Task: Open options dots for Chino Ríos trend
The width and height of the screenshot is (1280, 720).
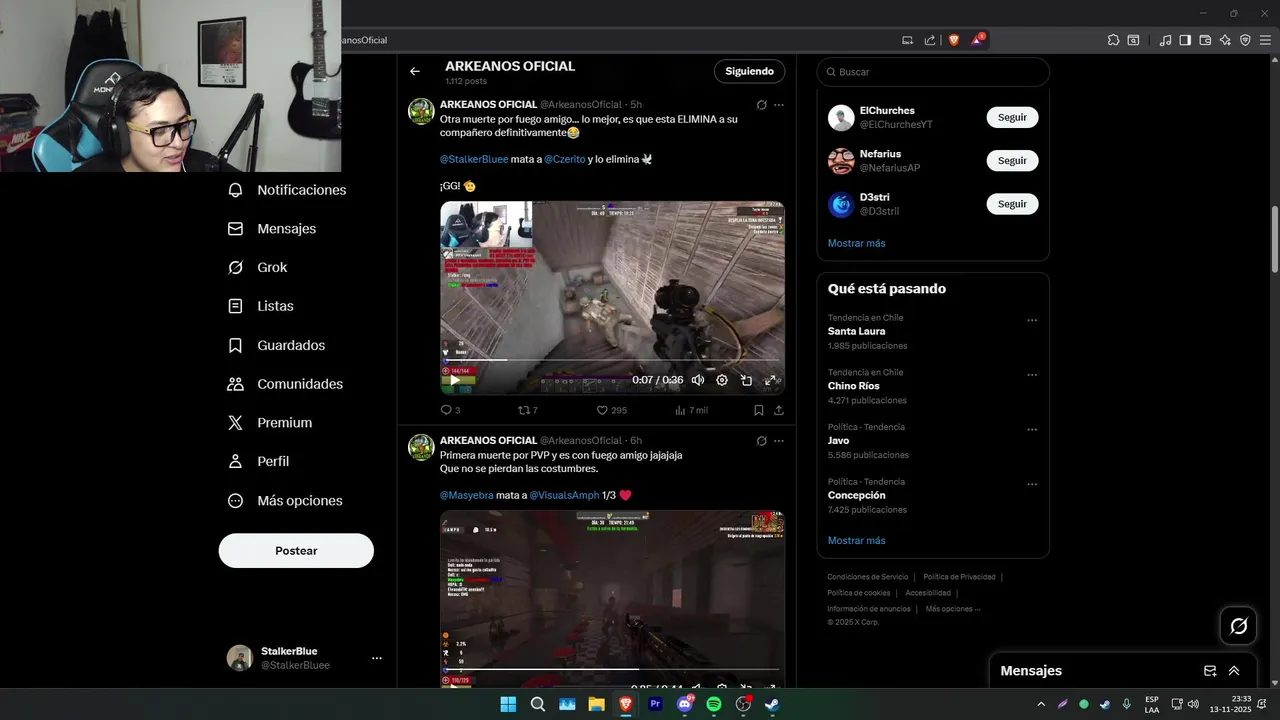Action: (x=1032, y=376)
